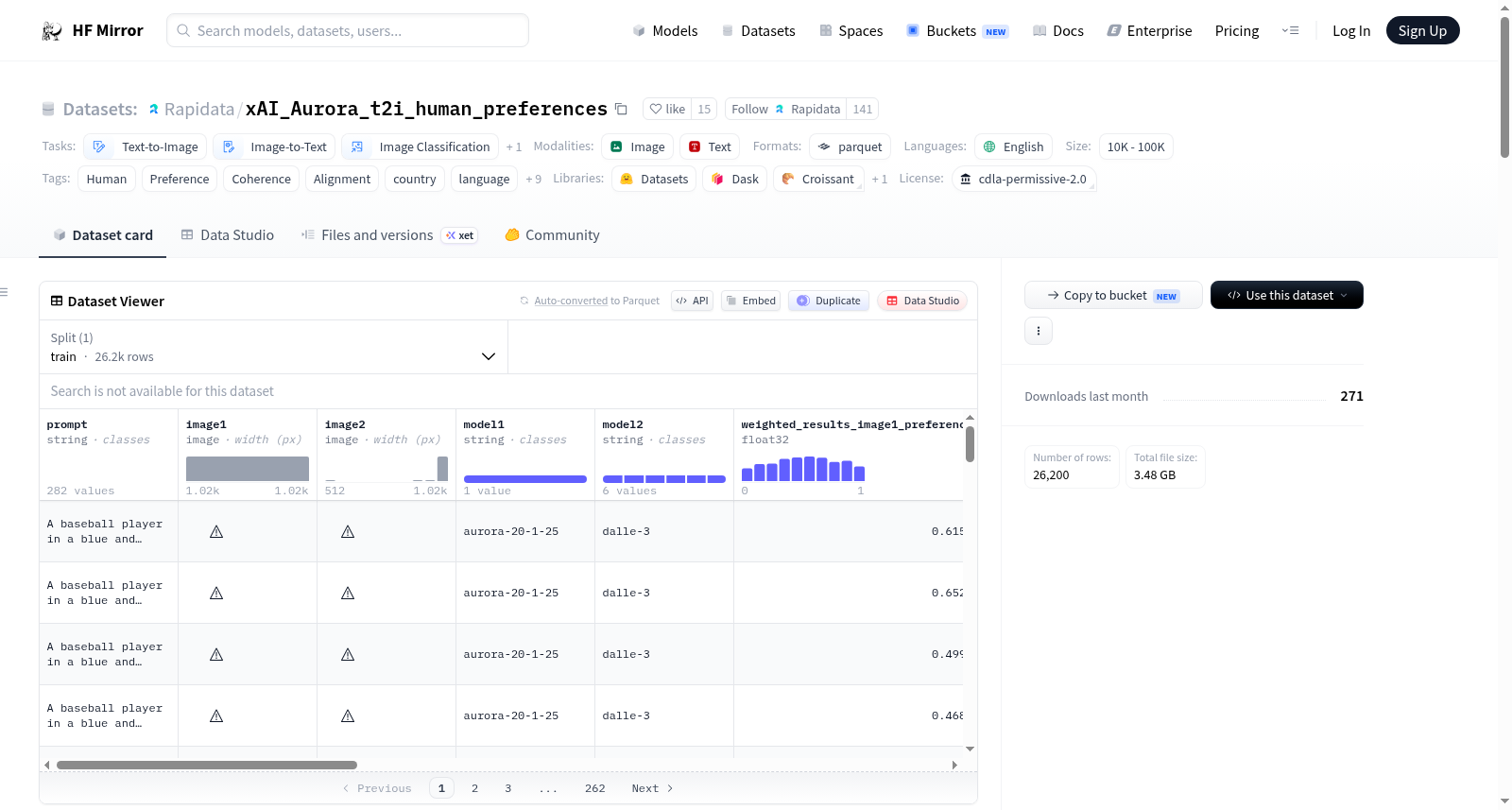This screenshot has width=1512, height=810.
Task: Follow Rapidata button
Action: 785,109
